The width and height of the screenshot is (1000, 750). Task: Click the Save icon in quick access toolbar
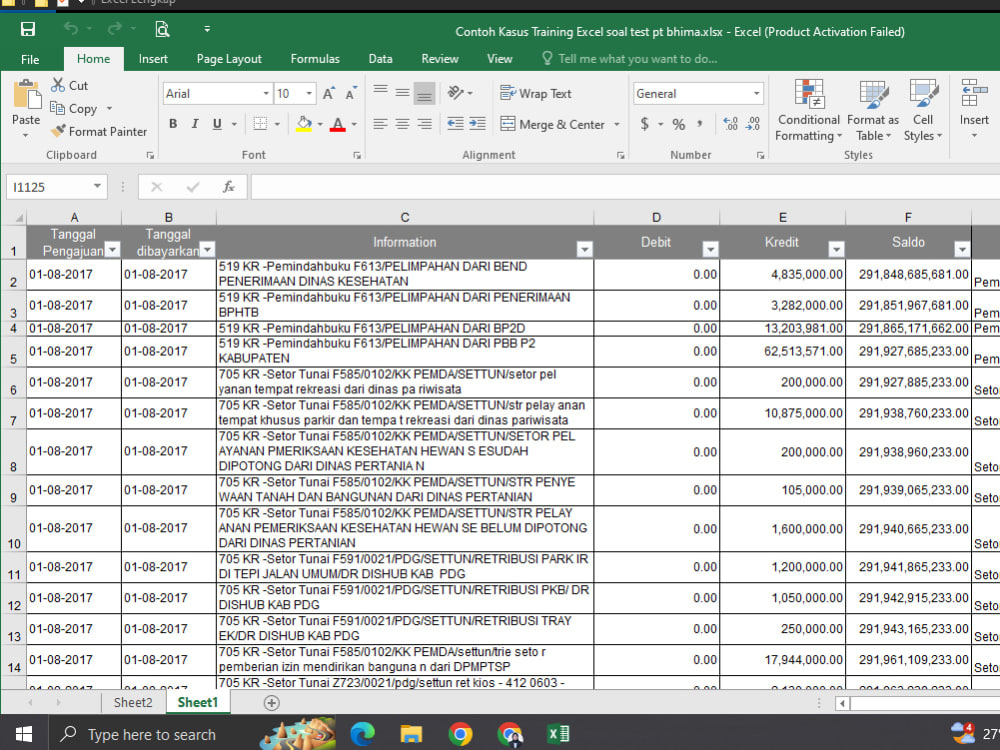coord(27,29)
